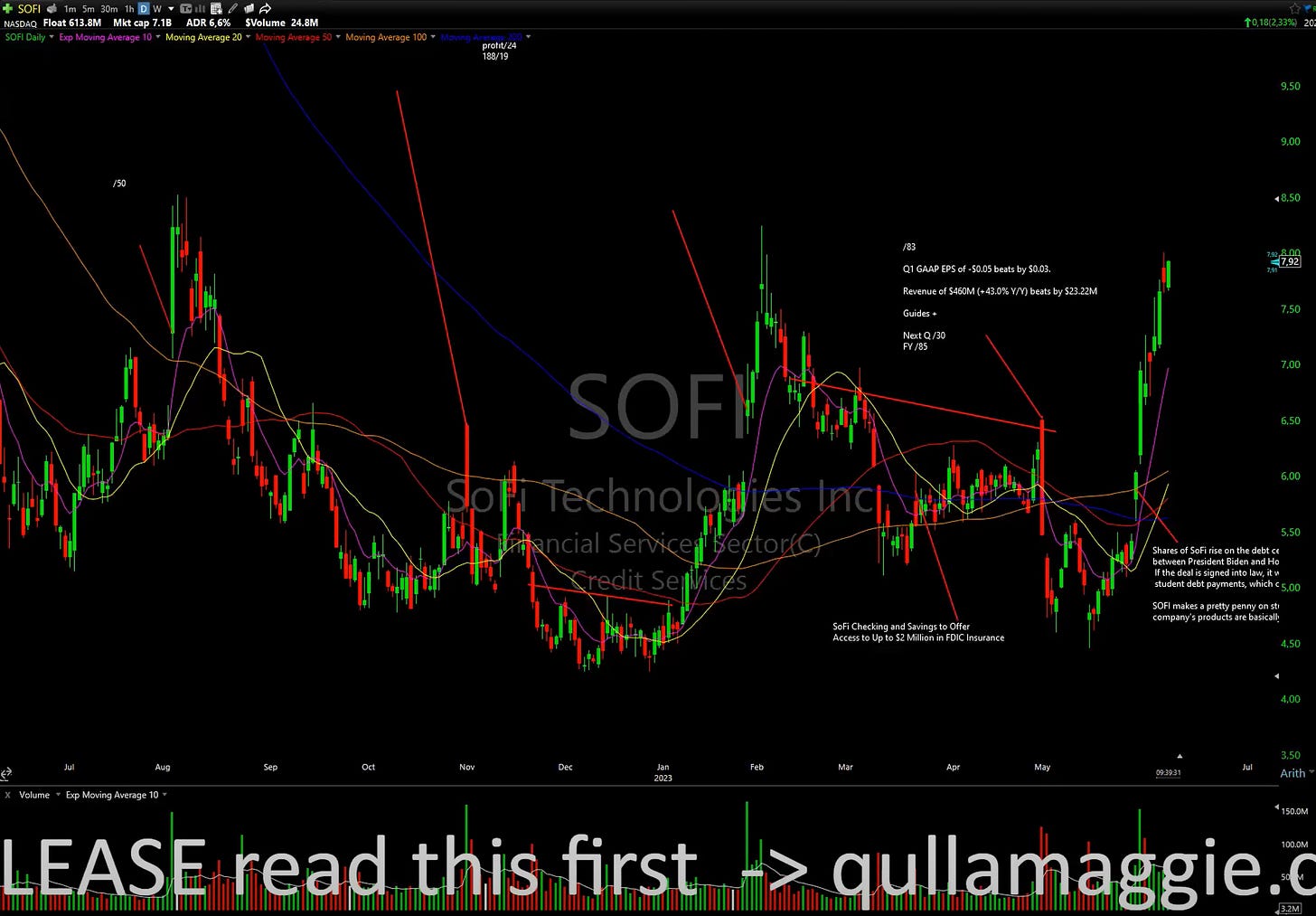
Task: Open the Volume indicator dropdown
Action: coord(58,795)
